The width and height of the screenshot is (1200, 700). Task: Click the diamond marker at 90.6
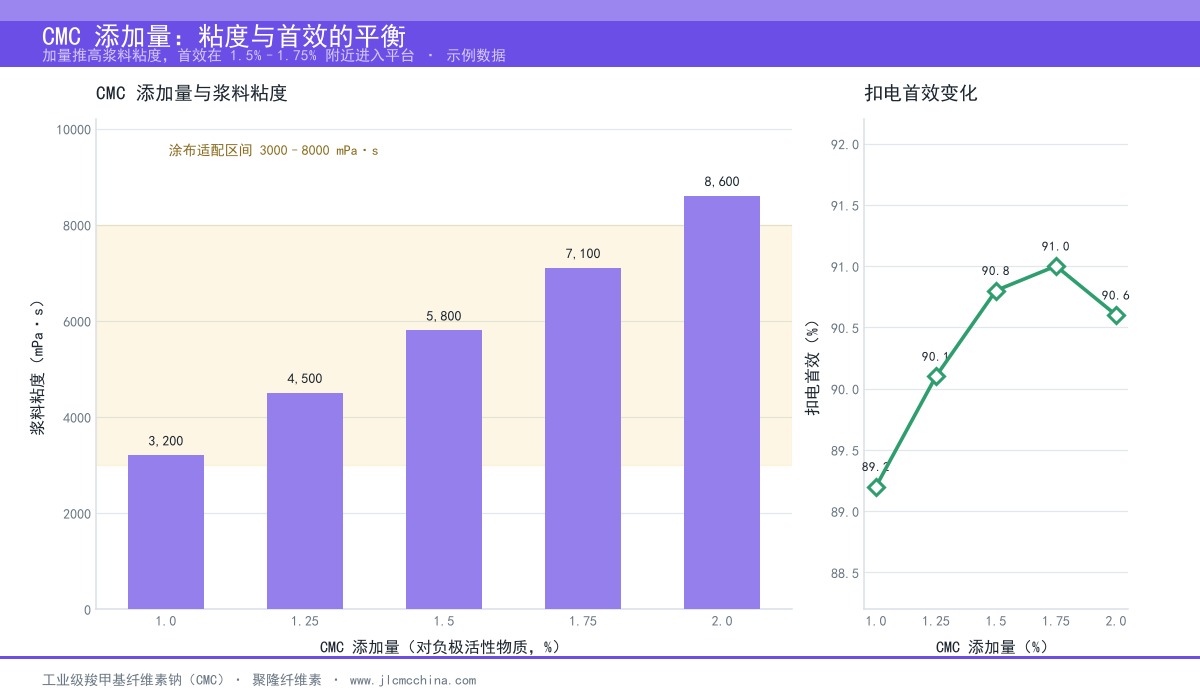click(1116, 316)
